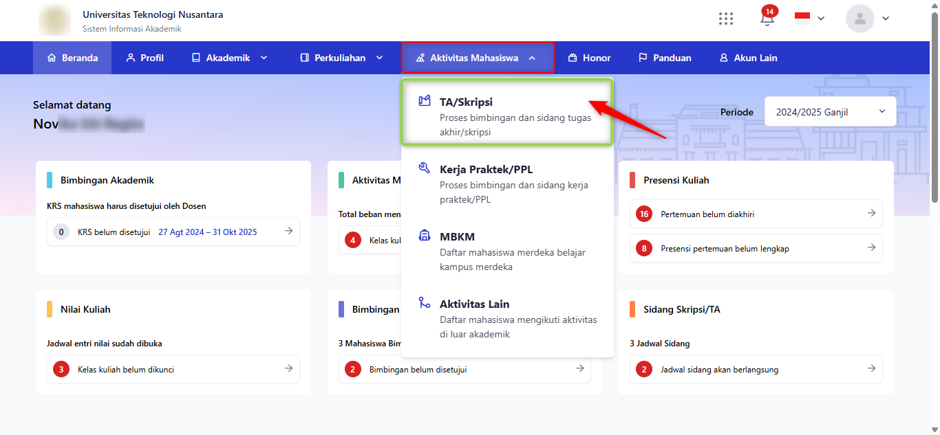The width and height of the screenshot is (940, 435).
Task: Click arrow next to Pertemuan belum diakhiri
Action: tap(872, 213)
